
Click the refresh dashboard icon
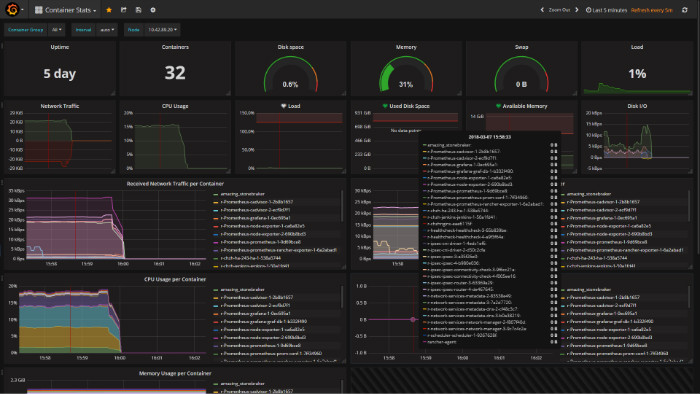685,10
